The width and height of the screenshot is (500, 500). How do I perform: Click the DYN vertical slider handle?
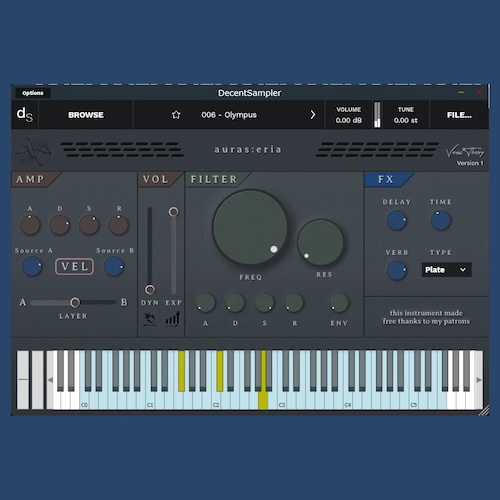(x=150, y=289)
